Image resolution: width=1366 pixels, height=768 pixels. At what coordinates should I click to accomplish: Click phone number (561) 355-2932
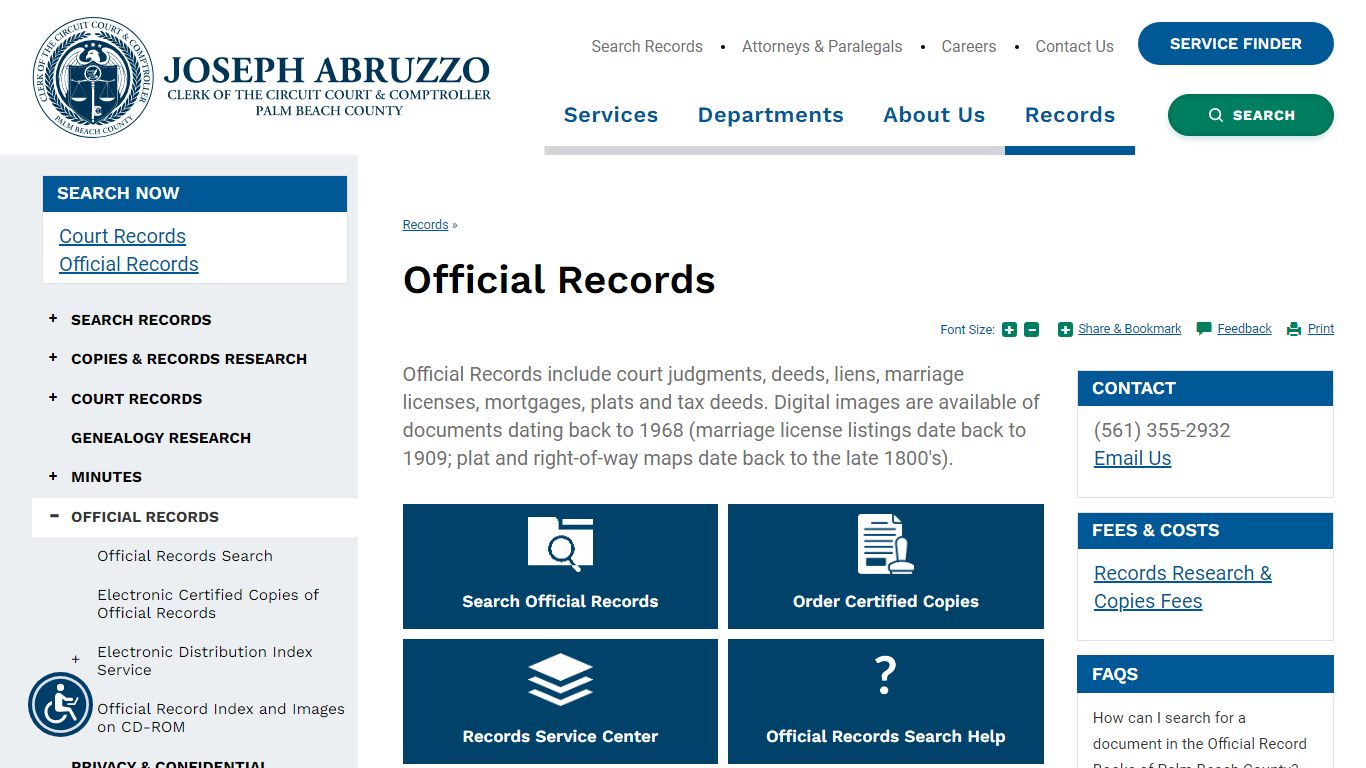(1162, 430)
